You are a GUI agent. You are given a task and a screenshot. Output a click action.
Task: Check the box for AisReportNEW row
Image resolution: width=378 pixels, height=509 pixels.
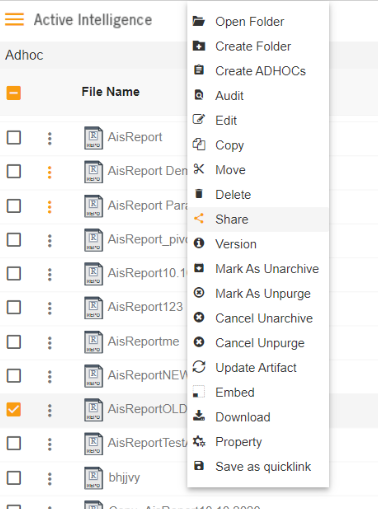click(x=14, y=376)
